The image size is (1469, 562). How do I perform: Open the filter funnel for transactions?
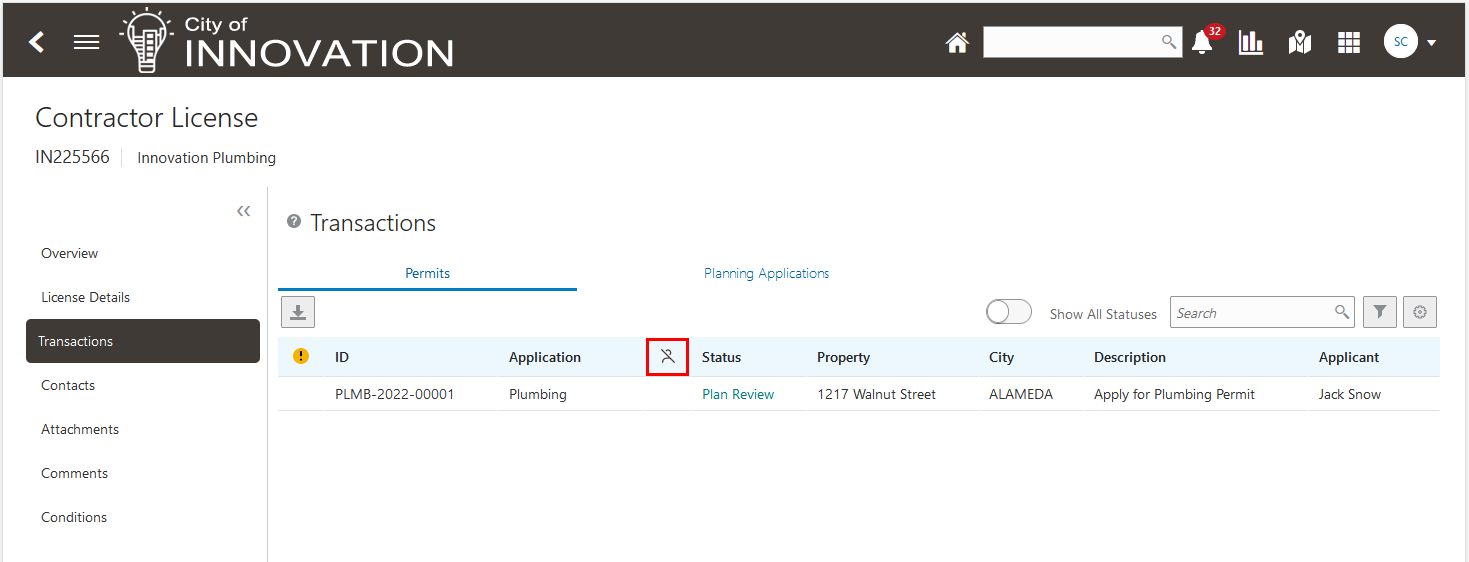click(x=1379, y=312)
